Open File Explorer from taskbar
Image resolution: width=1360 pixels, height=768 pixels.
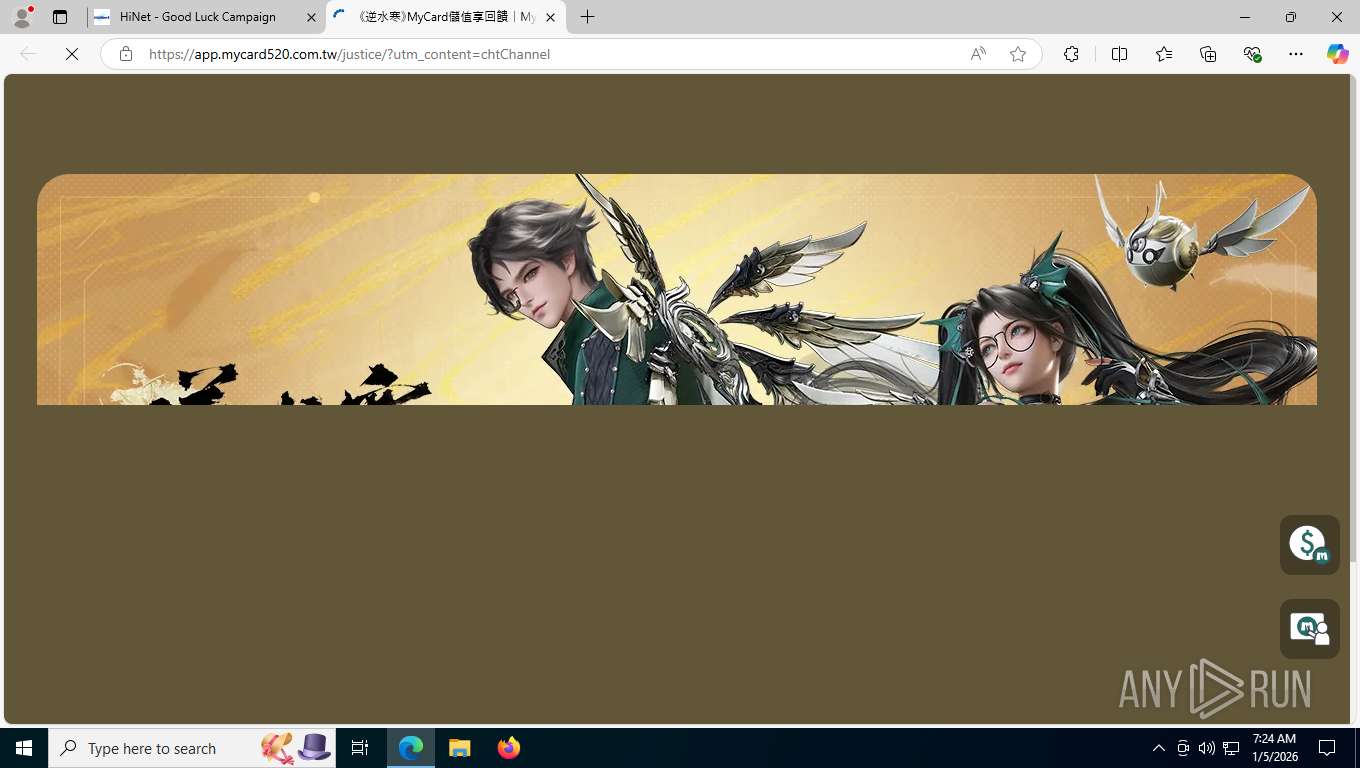[x=459, y=748]
